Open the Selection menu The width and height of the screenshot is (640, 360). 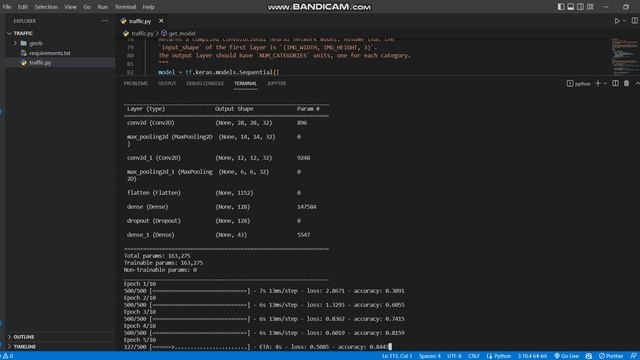tap(46, 7)
